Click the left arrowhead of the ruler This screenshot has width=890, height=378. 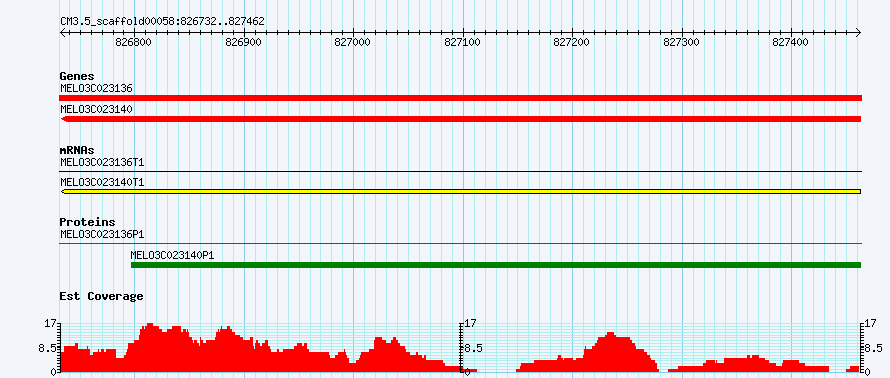(x=63, y=32)
